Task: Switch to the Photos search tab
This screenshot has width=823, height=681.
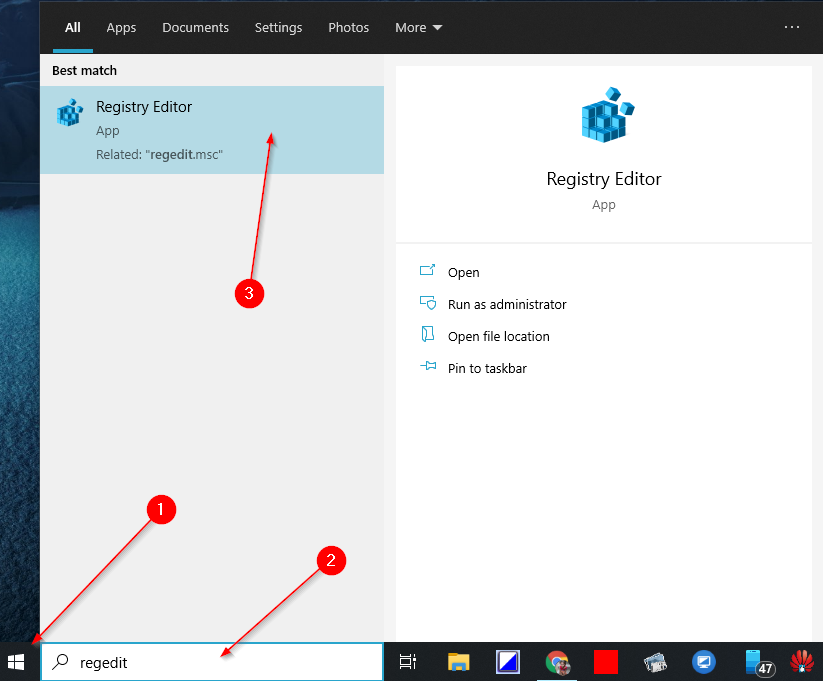Action: [x=349, y=27]
